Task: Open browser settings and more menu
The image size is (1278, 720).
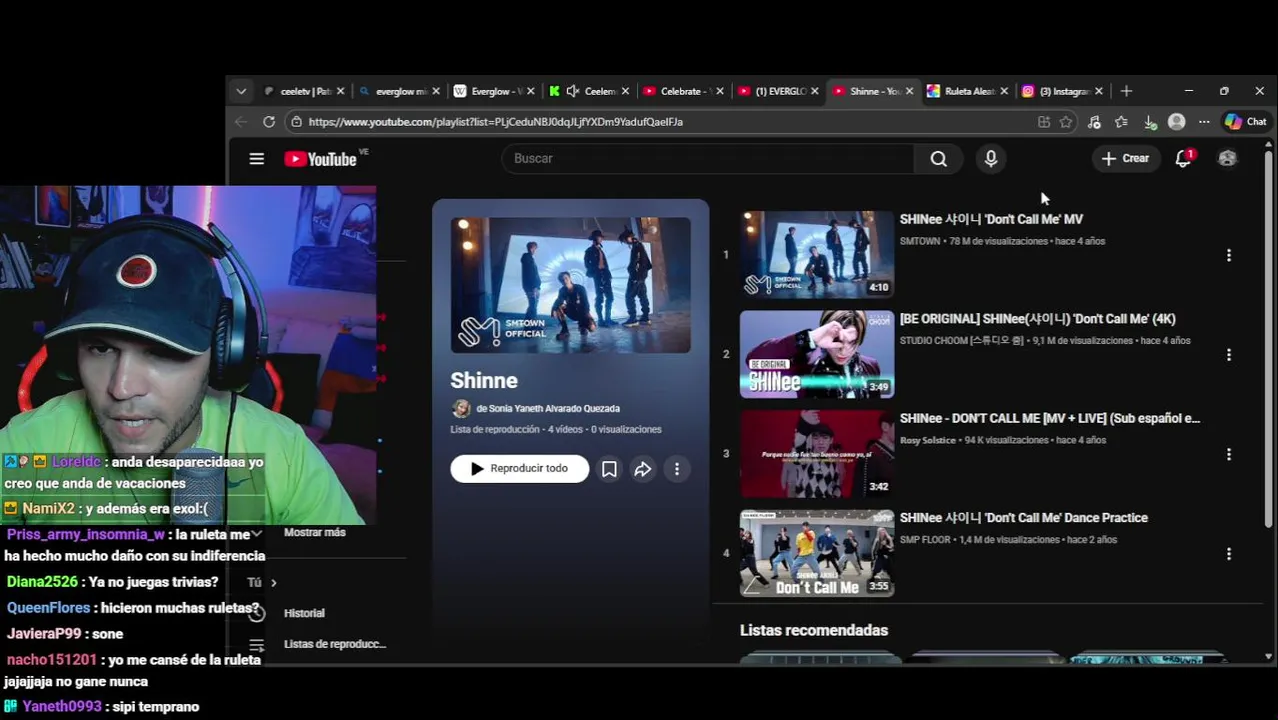Action: (1204, 121)
